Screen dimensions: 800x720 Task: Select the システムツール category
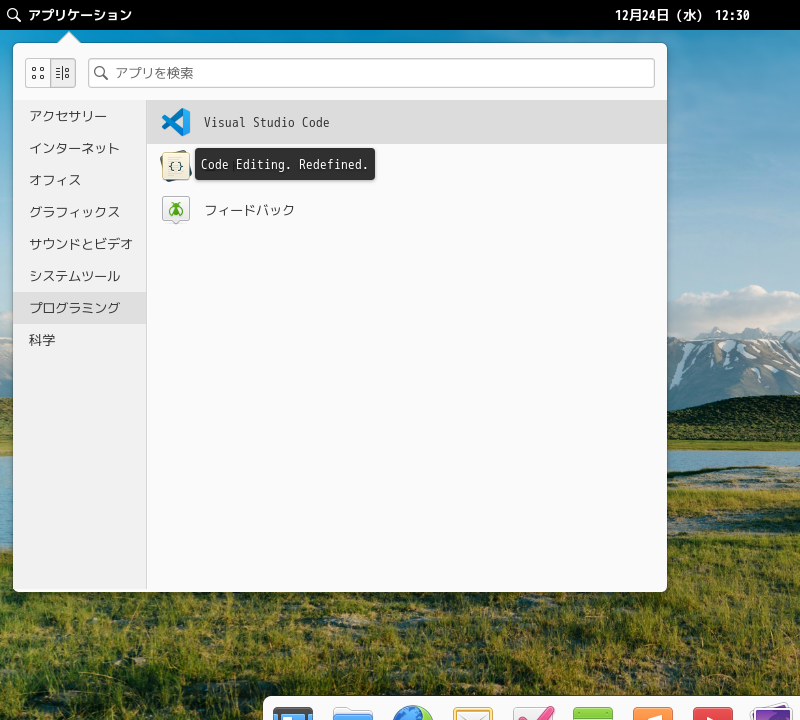click(80, 276)
